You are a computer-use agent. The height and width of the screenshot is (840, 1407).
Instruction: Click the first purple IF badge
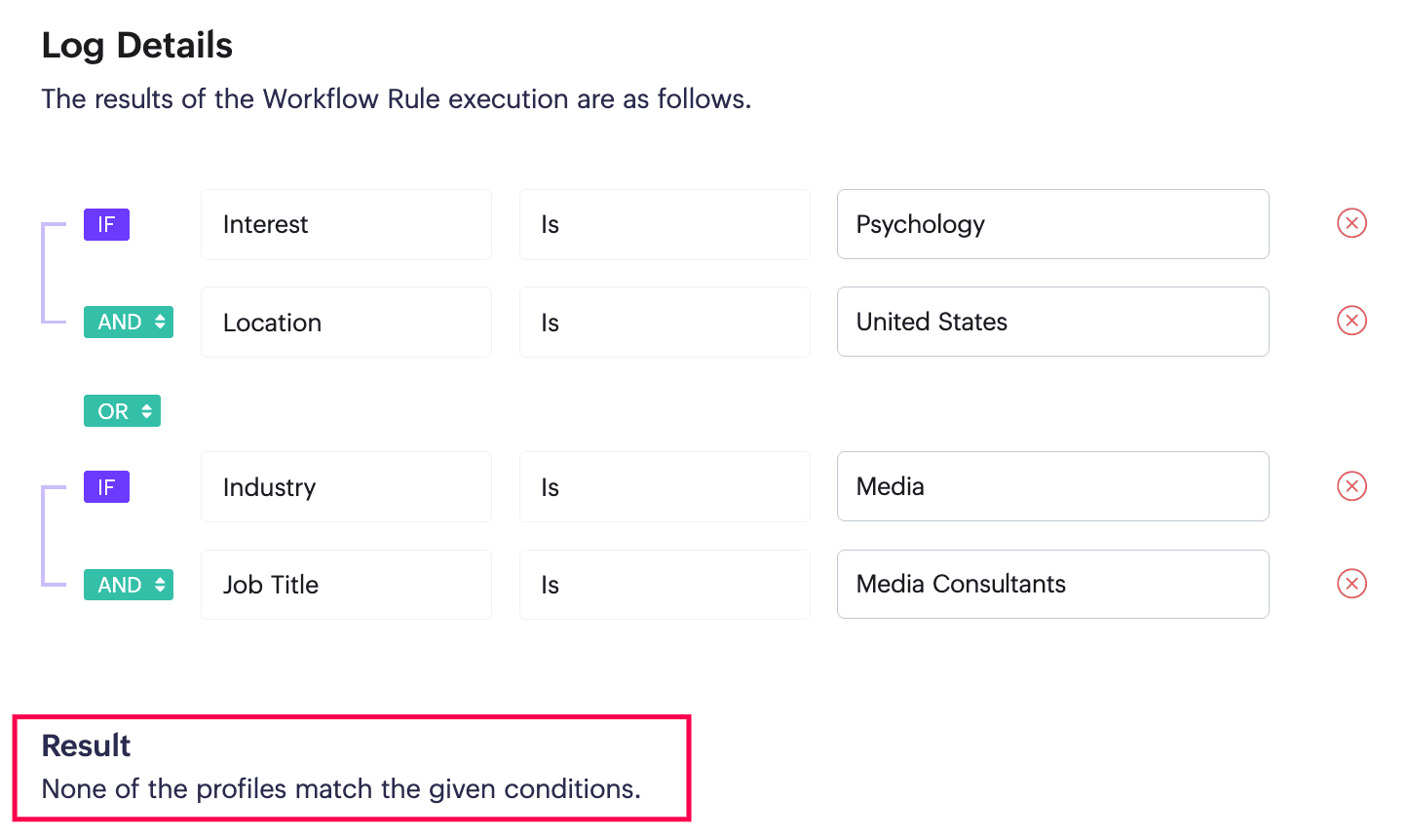[106, 225]
